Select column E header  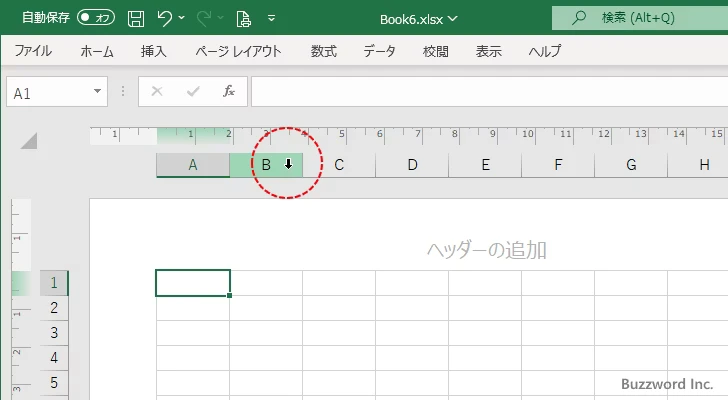click(485, 165)
